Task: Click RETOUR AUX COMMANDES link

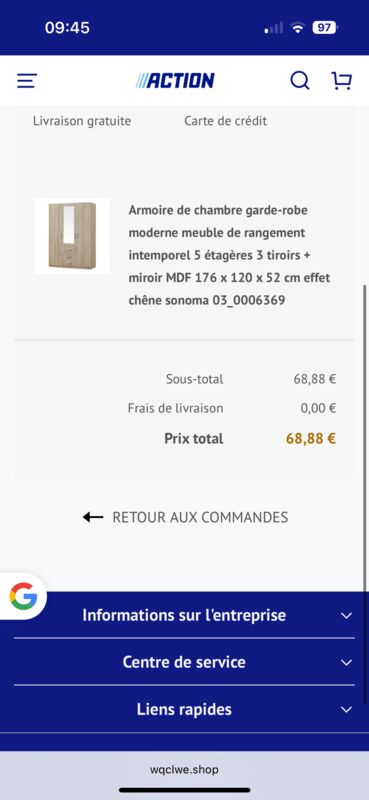Action: [200, 517]
